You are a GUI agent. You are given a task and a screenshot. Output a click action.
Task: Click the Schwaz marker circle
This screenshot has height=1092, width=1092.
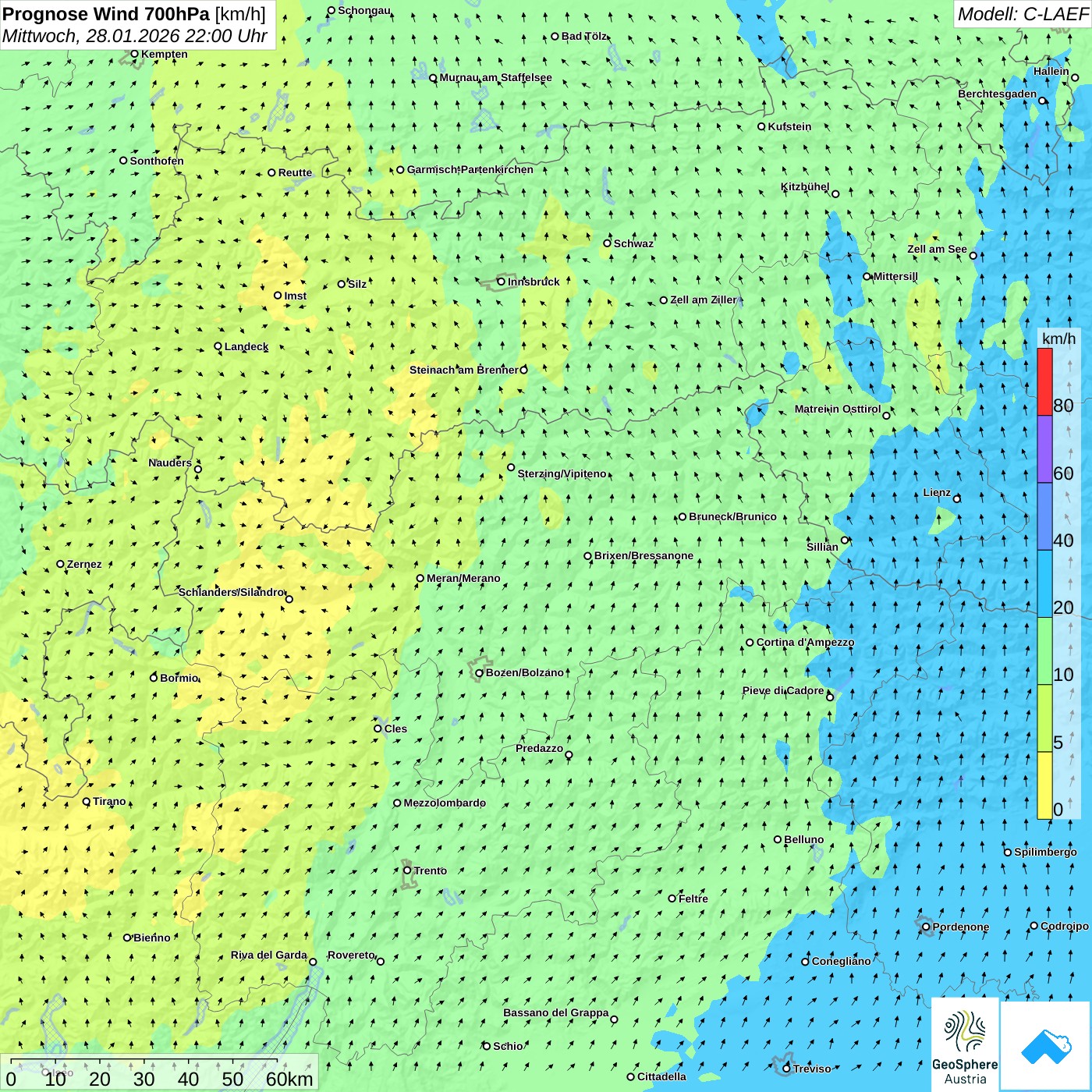tap(607, 243)
